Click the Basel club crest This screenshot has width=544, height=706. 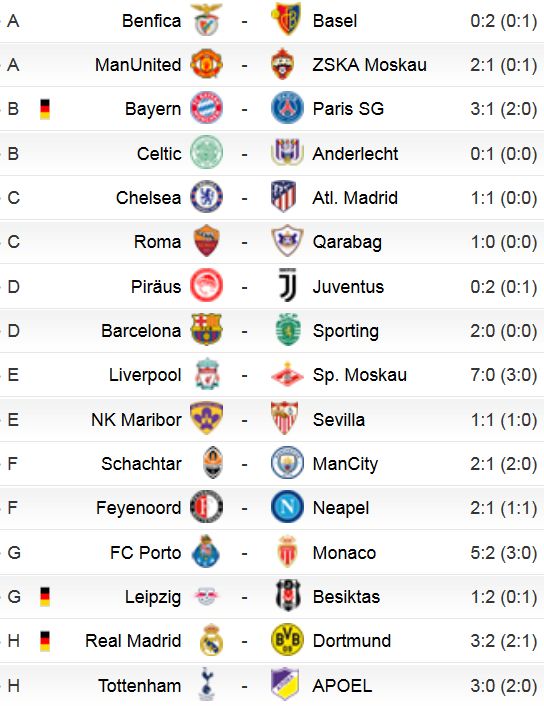(287, 20)
